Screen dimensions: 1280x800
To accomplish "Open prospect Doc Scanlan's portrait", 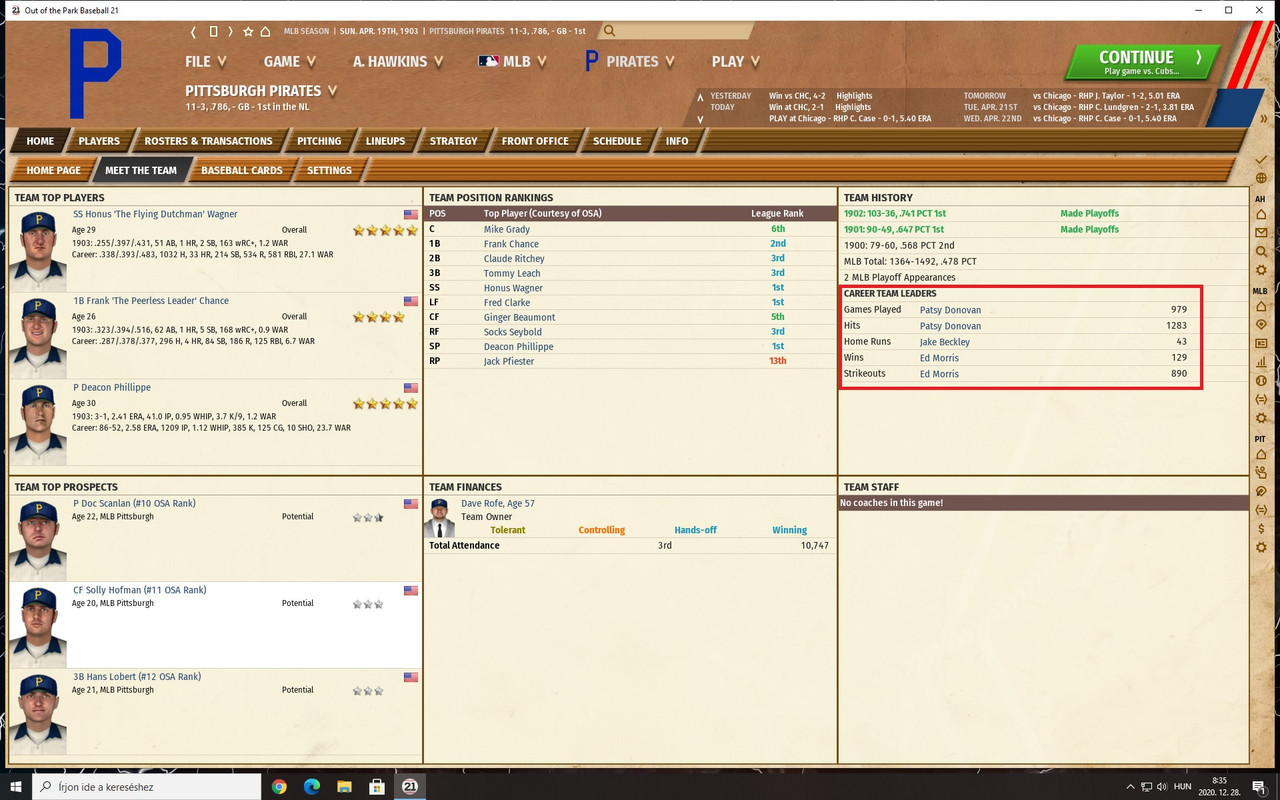I will pos(38,538).
